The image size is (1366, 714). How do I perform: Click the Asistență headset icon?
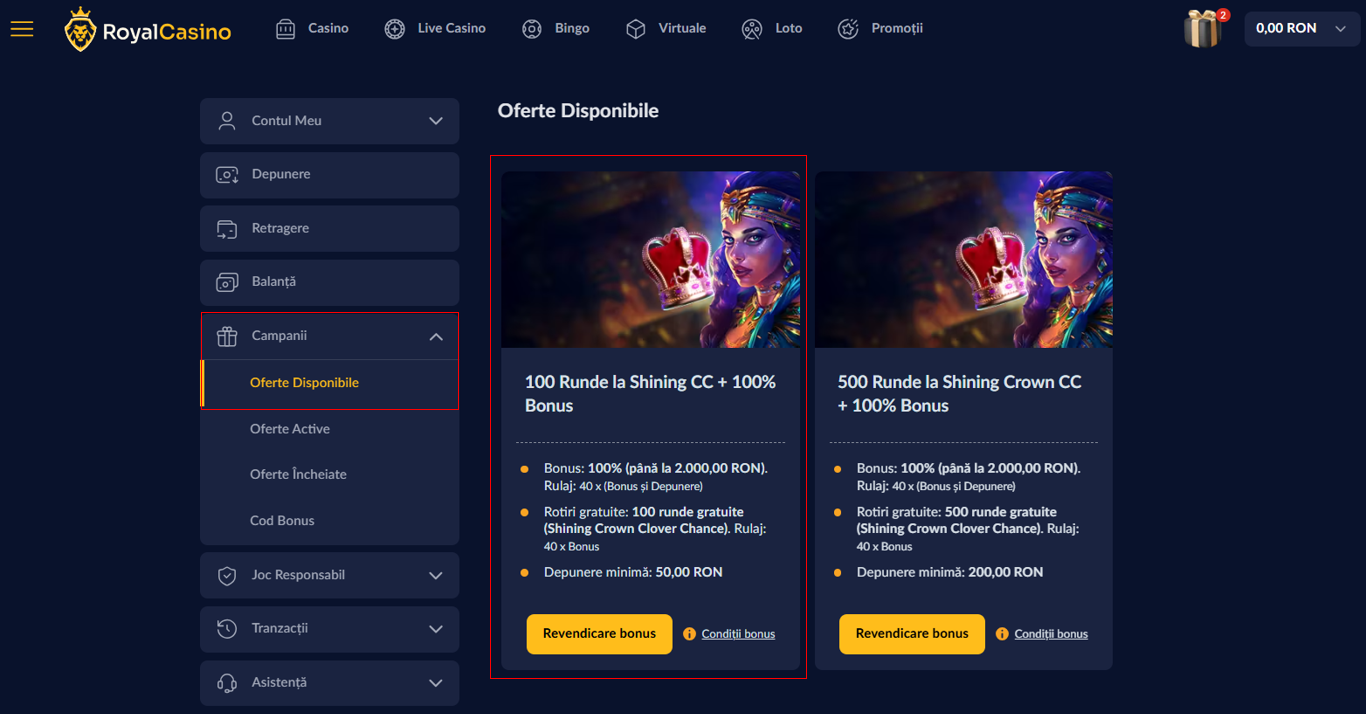coord(227,683)
